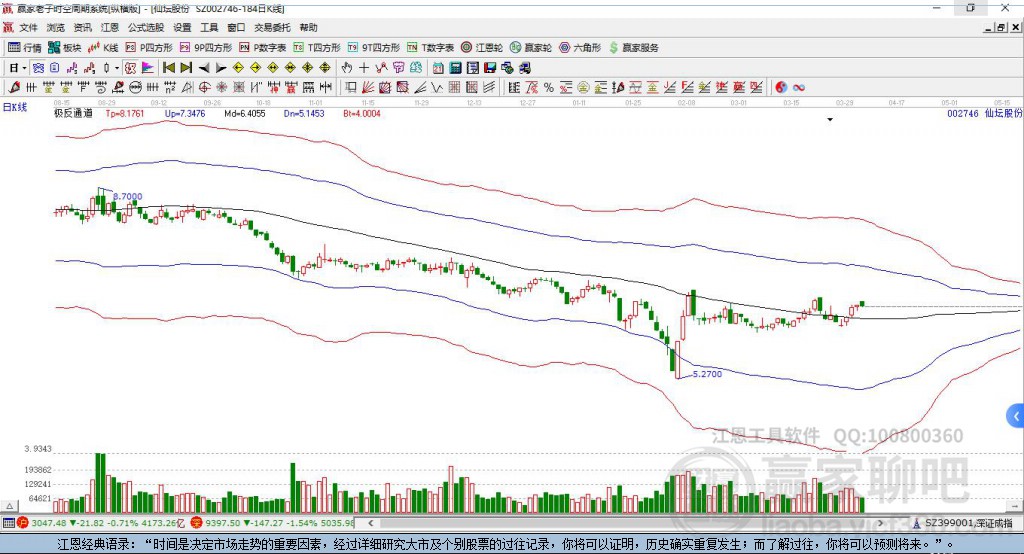Select the hand pan tool
The width and height of the screenshot is (1024, 554).
(347, 68)
